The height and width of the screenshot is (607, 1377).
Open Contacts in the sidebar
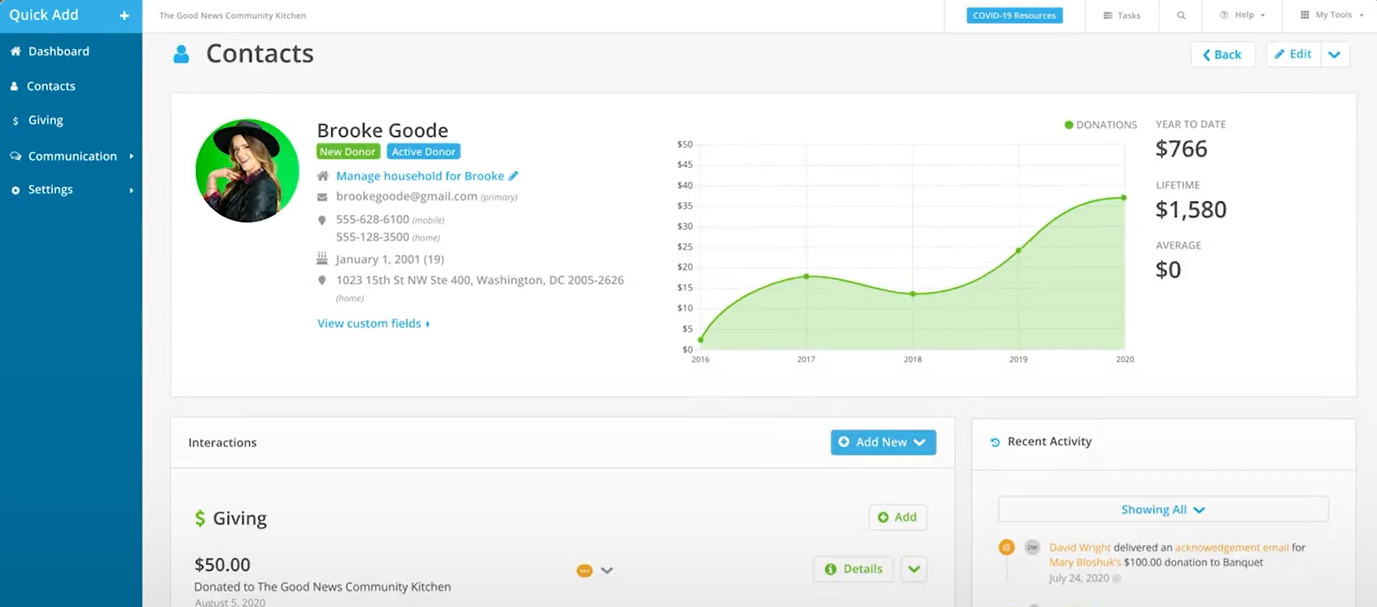(51, 86)
